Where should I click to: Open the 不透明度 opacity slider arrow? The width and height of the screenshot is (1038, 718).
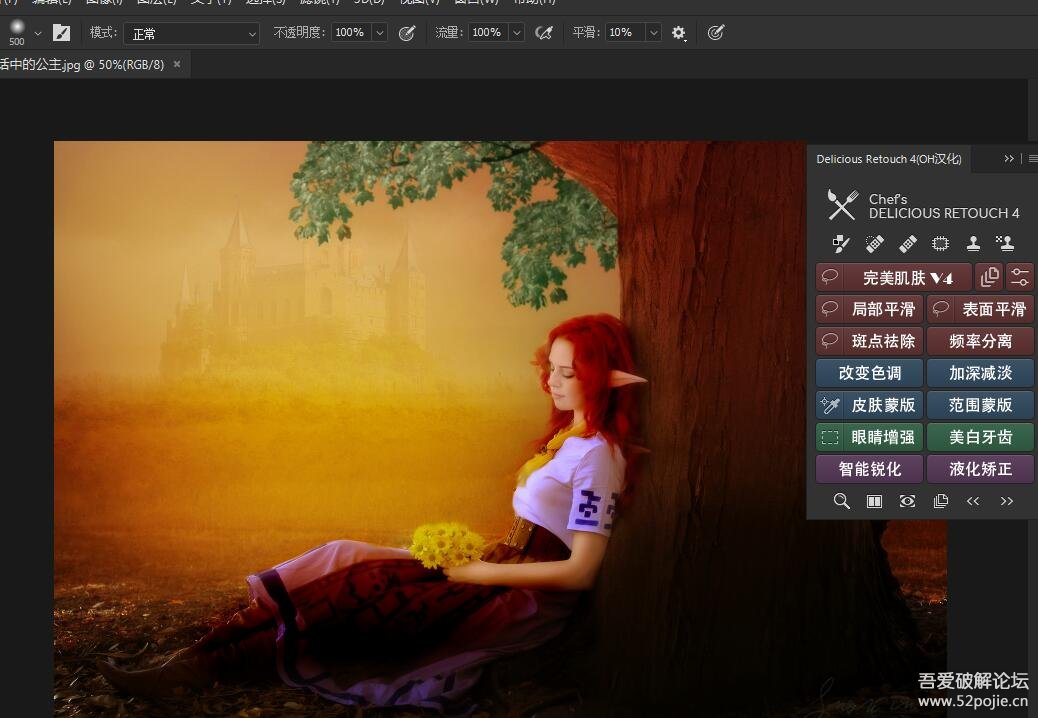(x=380, y=32)
